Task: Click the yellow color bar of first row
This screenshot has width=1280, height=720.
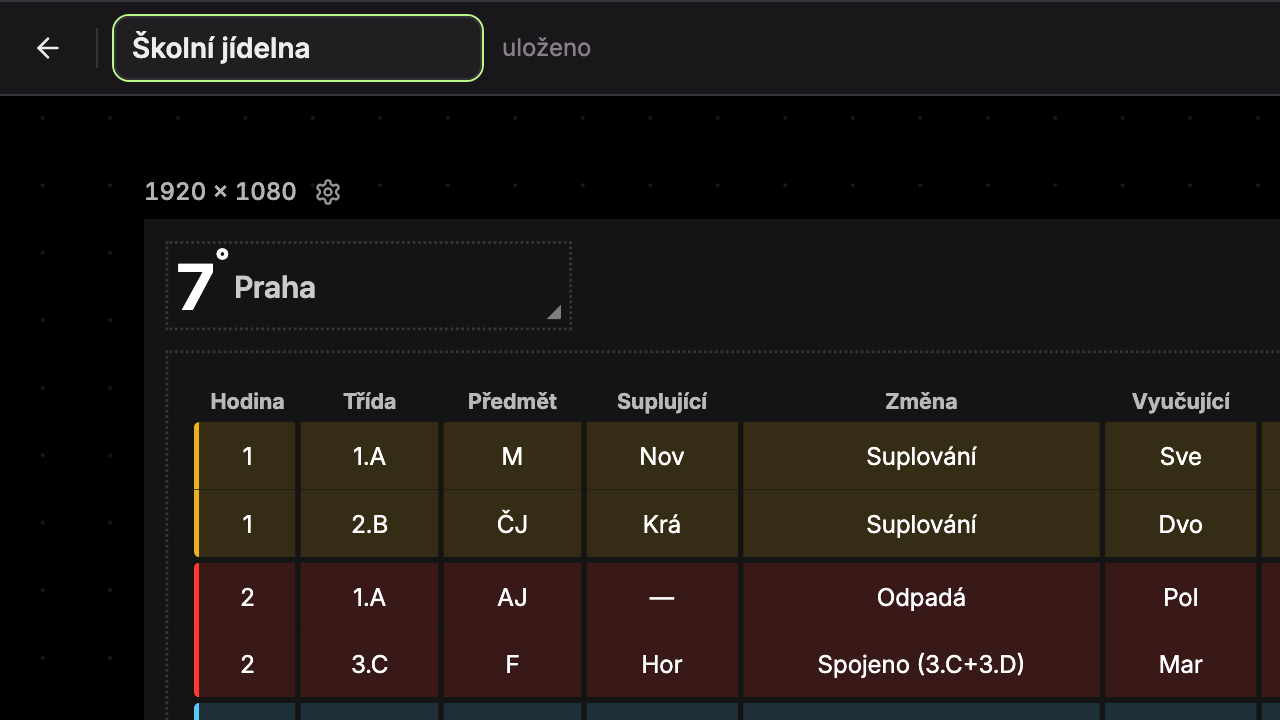Action: click(x=197, y=489)
